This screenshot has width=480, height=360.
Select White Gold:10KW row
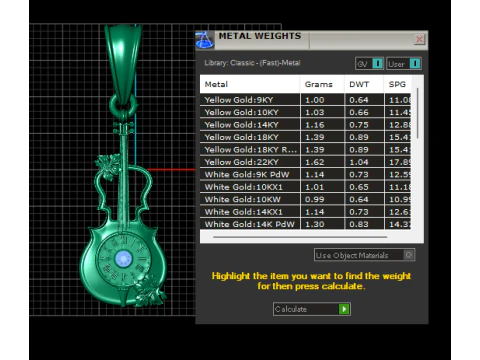click(305, 199)
